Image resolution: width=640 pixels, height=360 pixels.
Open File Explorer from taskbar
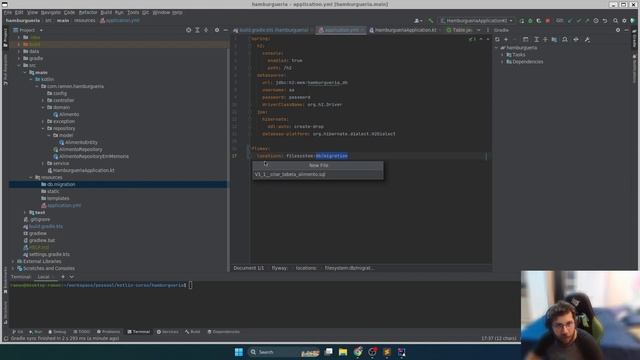[343, 352]
